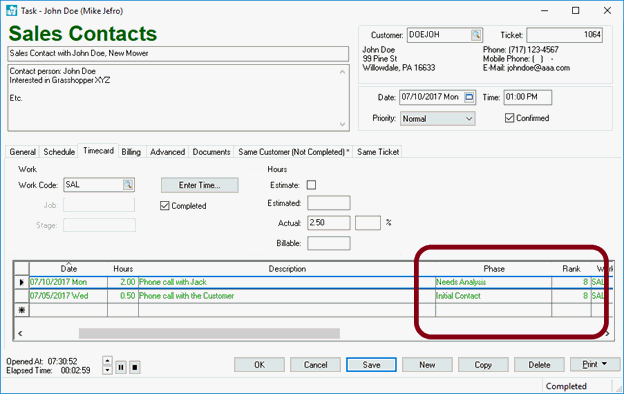Enable the Estimate checkbox
This screenshot has width=624, height=394.
pyautogui.click(x=312, y=185)
